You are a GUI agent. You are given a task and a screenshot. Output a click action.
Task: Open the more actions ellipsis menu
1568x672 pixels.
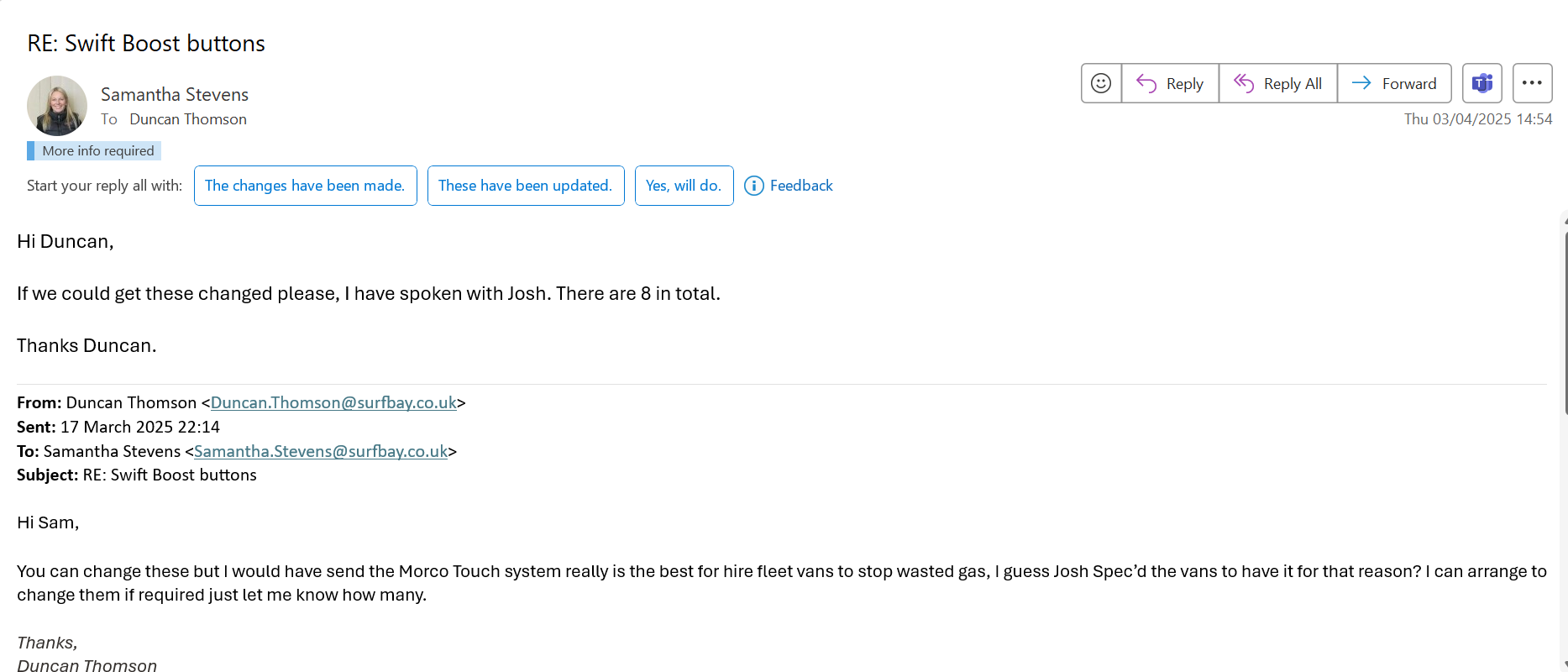[1532, 83]
